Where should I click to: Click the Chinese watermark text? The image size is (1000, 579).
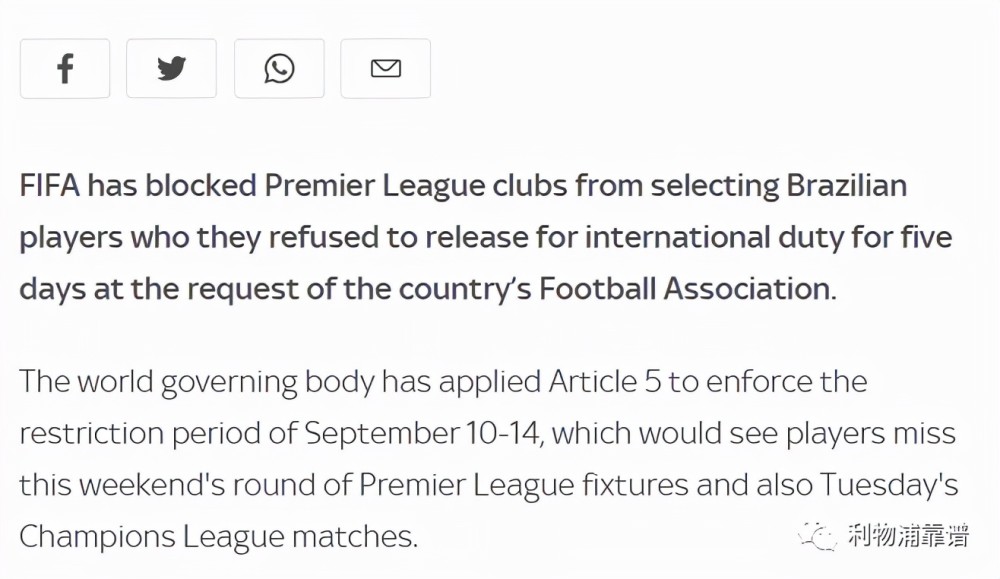[908, 536]
